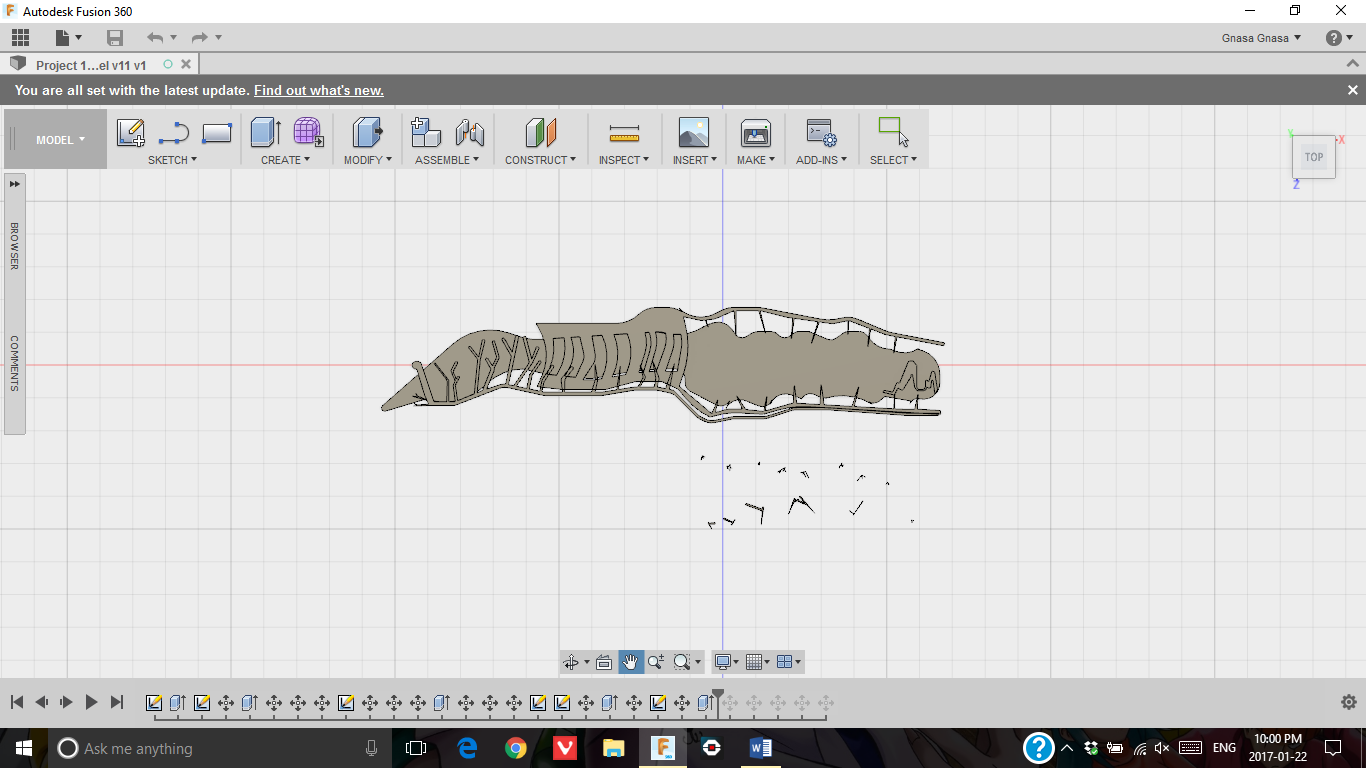Screen dimensions: 1366x768
Task: Open the 3D Print tool
Action: click(x=756, y=133)
